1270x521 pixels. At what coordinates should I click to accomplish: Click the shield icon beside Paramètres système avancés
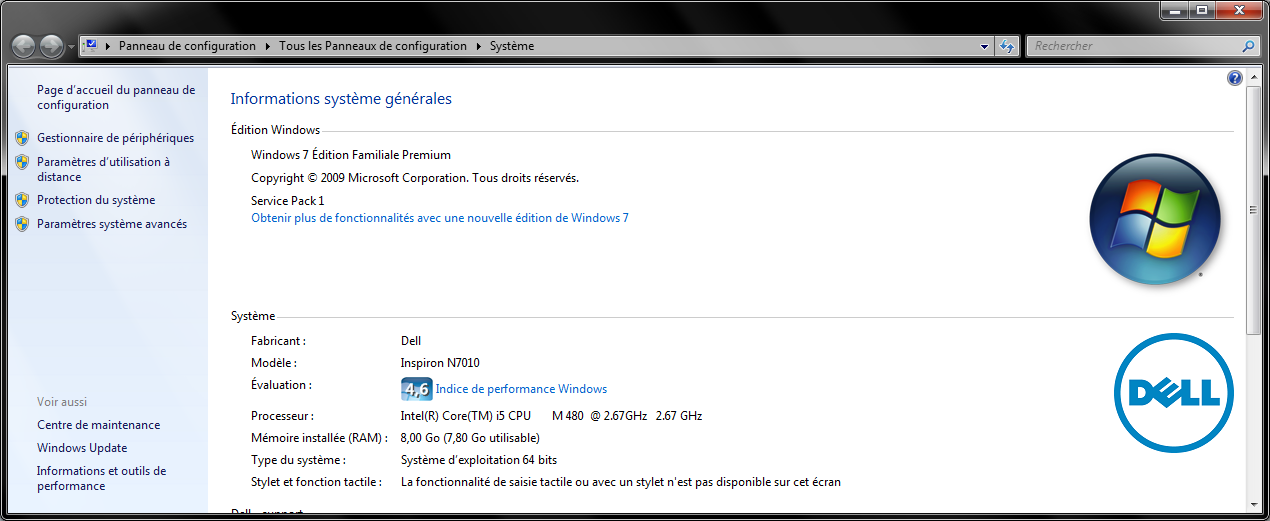tap(22, 224)
